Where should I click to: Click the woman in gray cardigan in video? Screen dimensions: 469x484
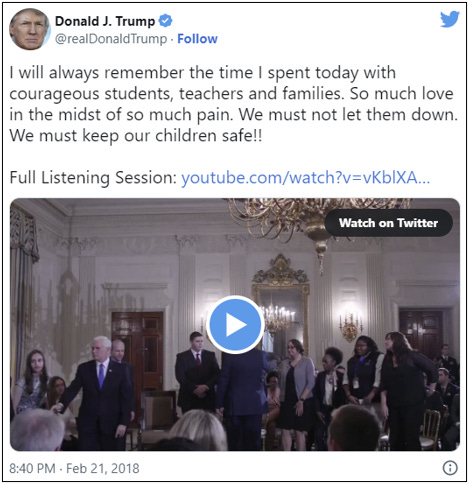295,387
